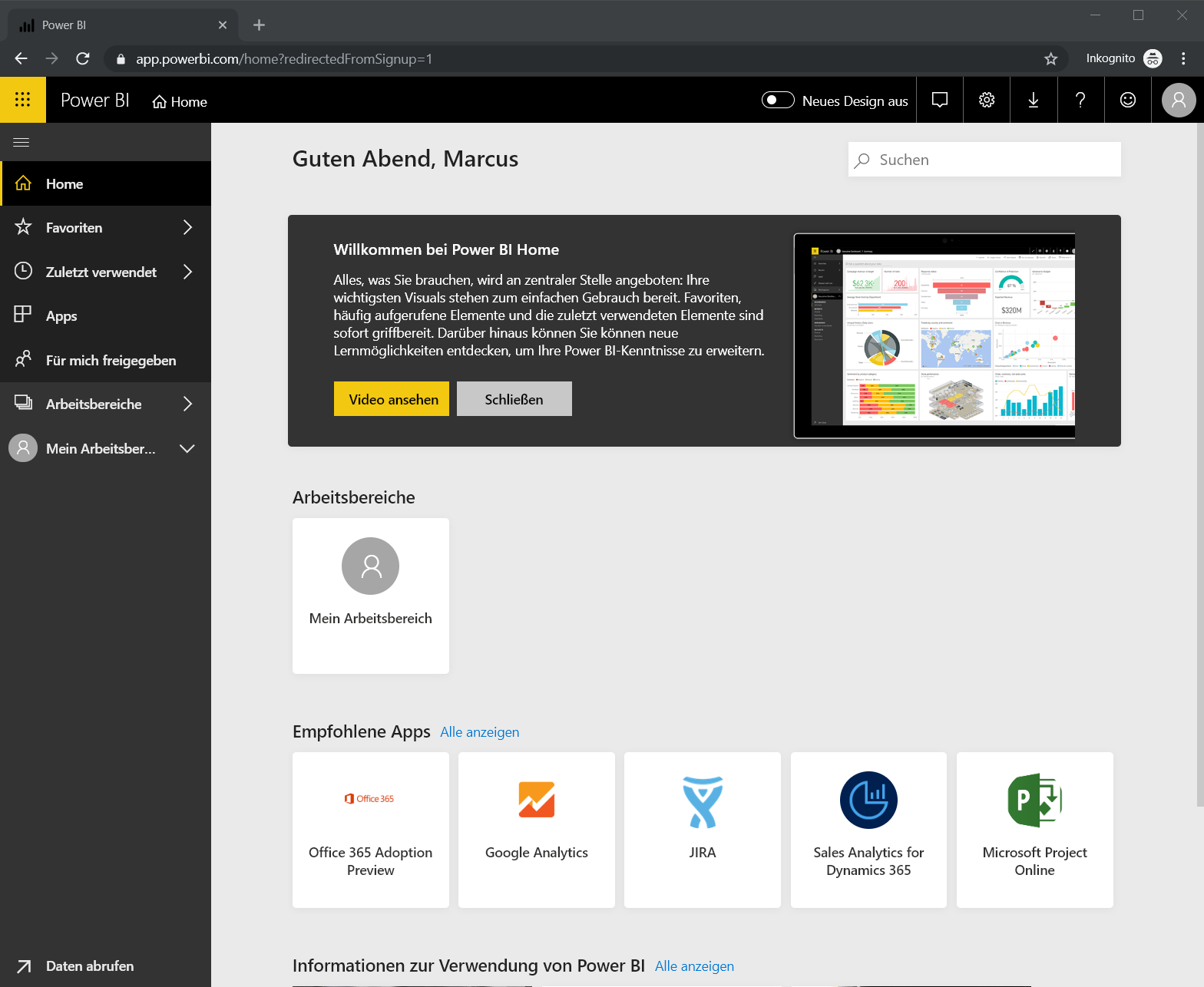The height and width of the screenshot is (987, 1204).
Task: Open the app launcher waffle menu
Action: (22, 100)
